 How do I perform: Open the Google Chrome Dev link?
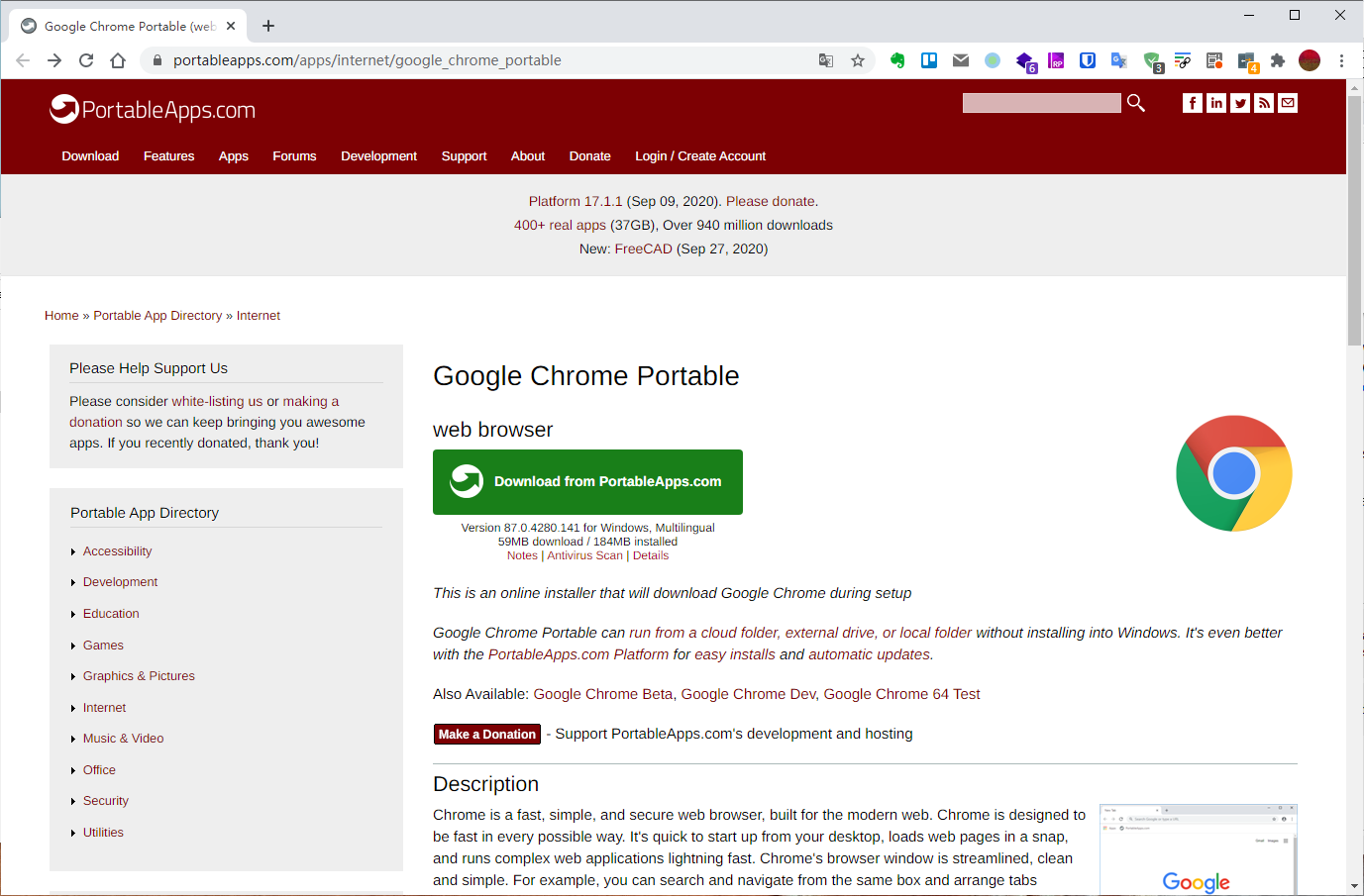point(749,694)
